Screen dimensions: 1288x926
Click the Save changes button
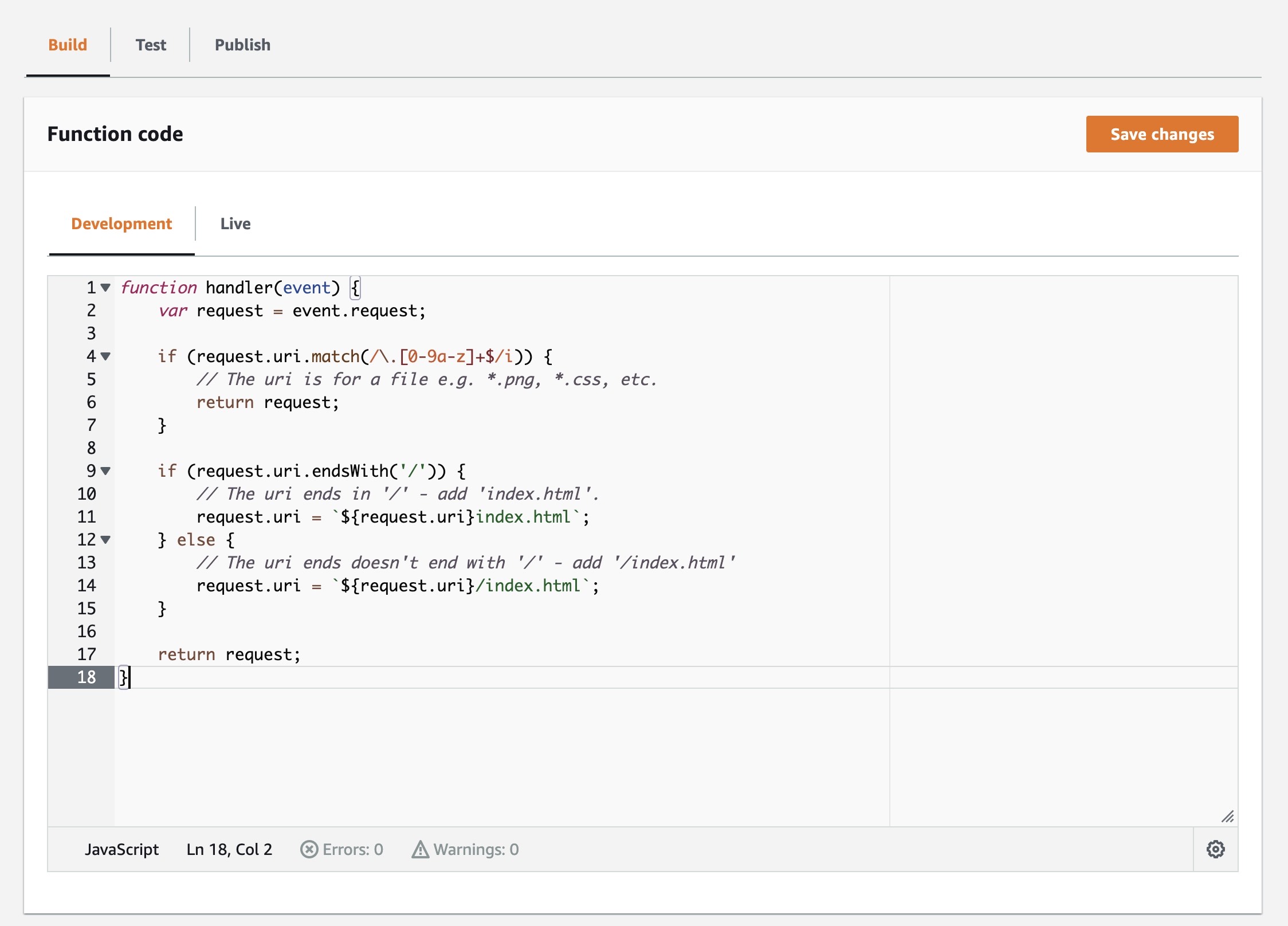pyautogui.click(x=1162, y=134)
